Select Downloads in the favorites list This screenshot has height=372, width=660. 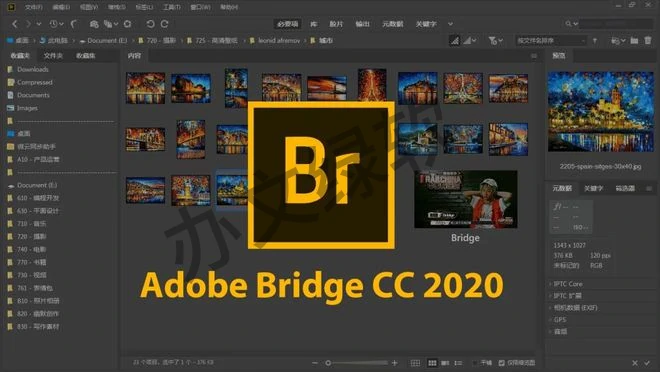pos(33,69)
